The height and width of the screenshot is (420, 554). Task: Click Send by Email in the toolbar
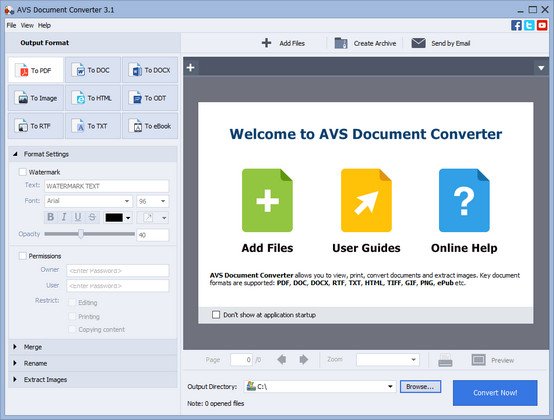point(441,43)
